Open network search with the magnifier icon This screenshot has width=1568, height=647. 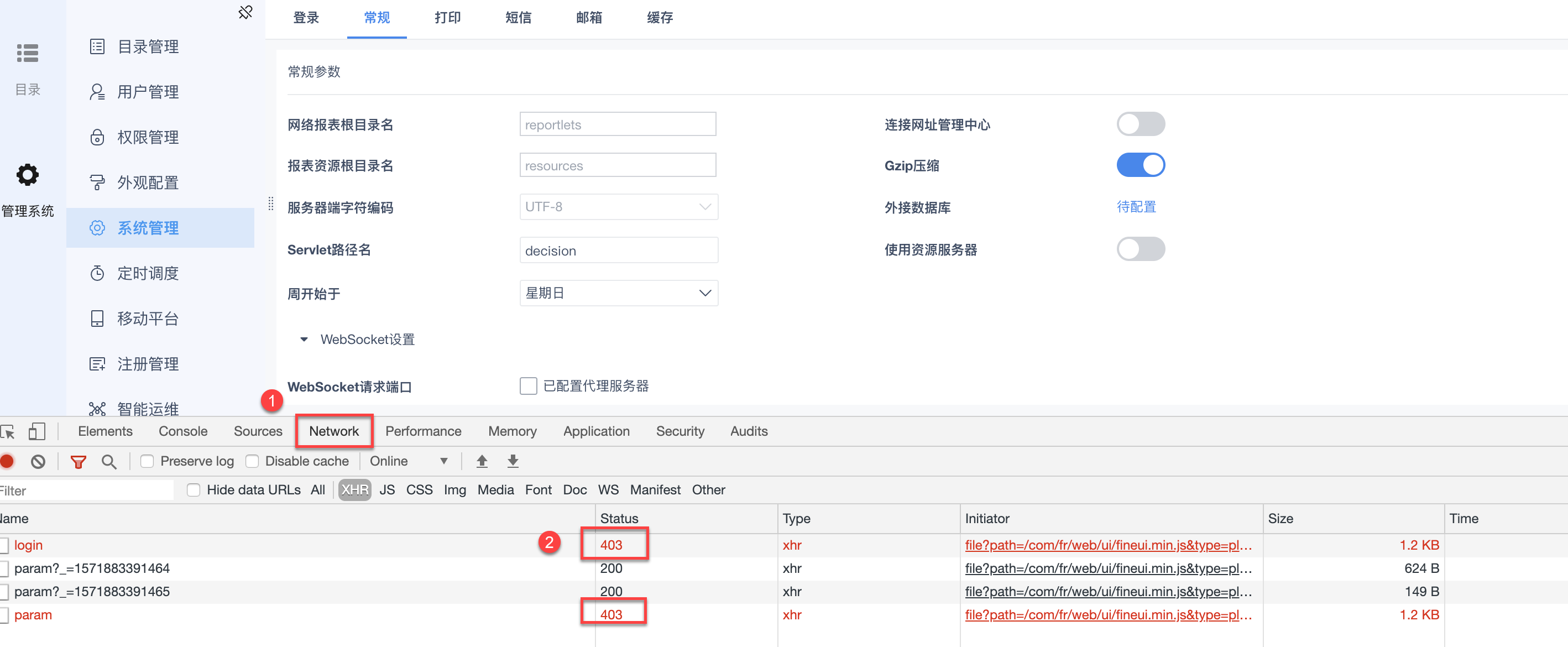click(109, 462)
